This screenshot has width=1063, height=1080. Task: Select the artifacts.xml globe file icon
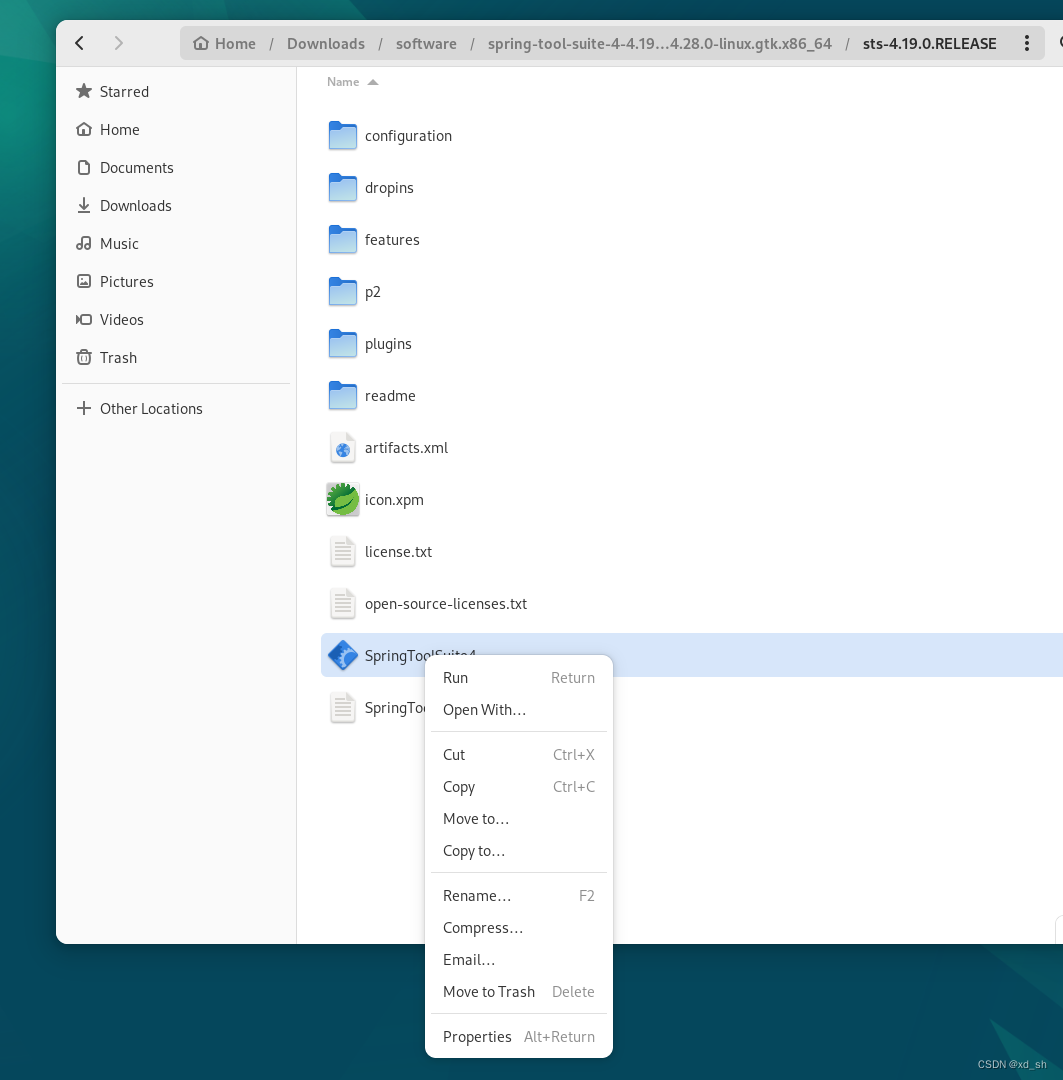342,448
